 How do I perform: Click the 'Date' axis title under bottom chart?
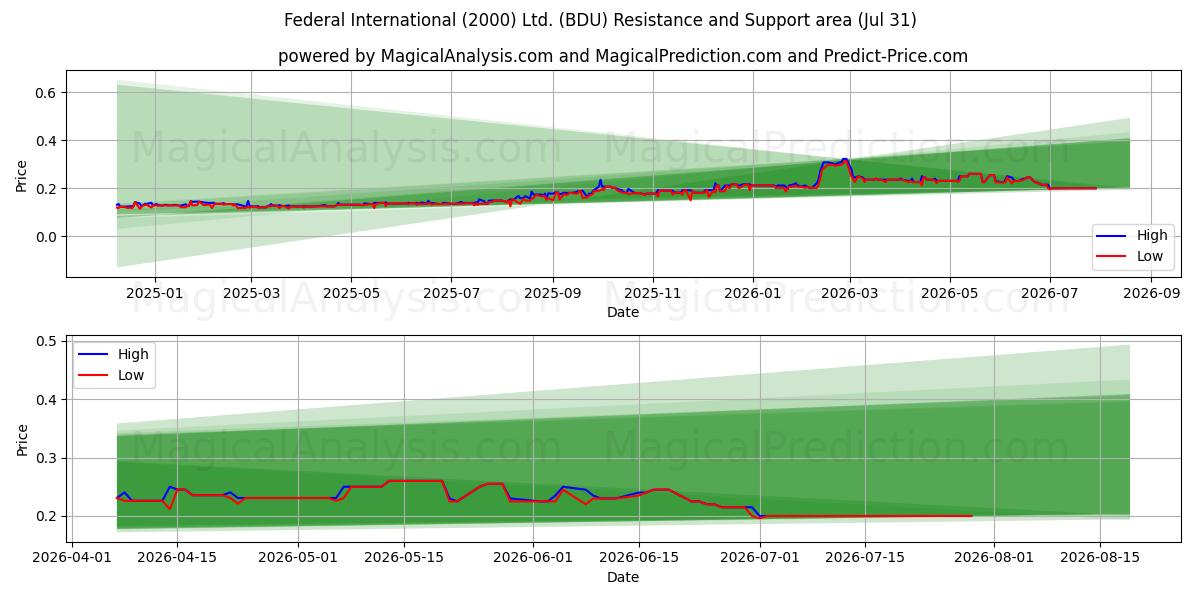(623, 577)
